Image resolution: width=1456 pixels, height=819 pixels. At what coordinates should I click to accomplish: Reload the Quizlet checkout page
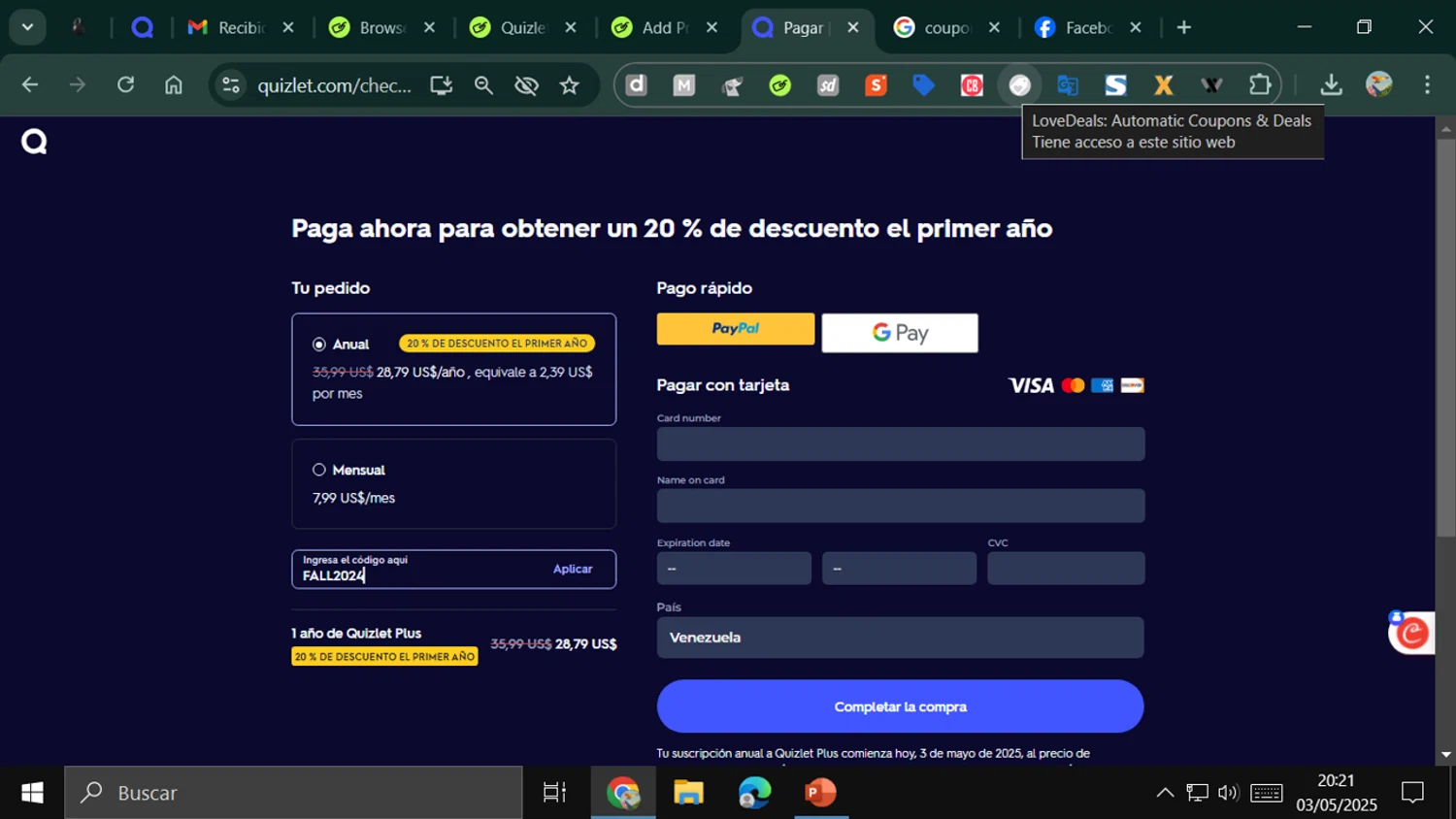(x=125, y=85)
